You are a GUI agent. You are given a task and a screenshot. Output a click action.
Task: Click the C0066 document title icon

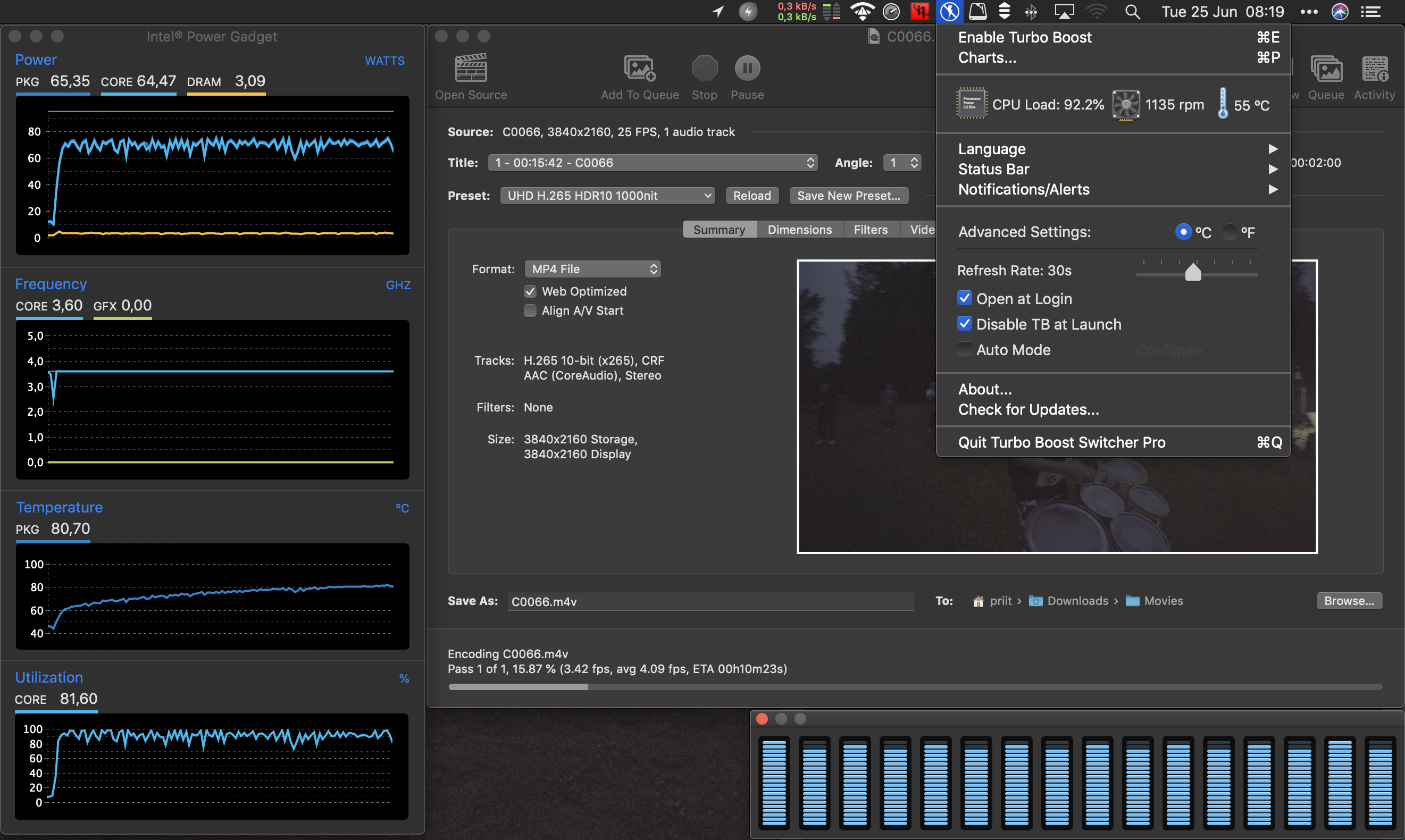[x=874, y=37]
